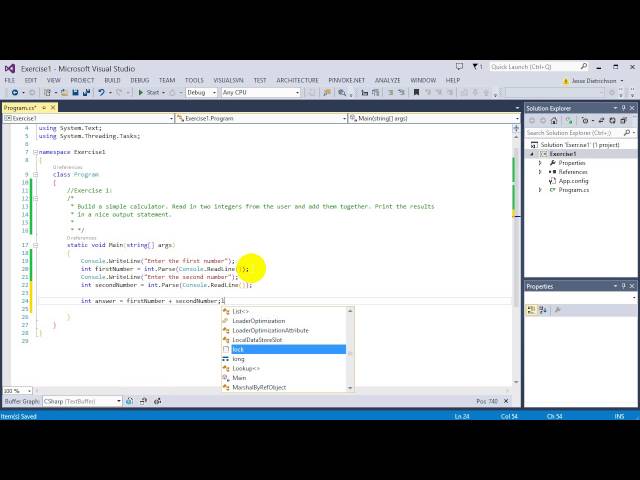Click the Find in Files magnifier icon
The image size is (640, 480).
coord(342,93)
